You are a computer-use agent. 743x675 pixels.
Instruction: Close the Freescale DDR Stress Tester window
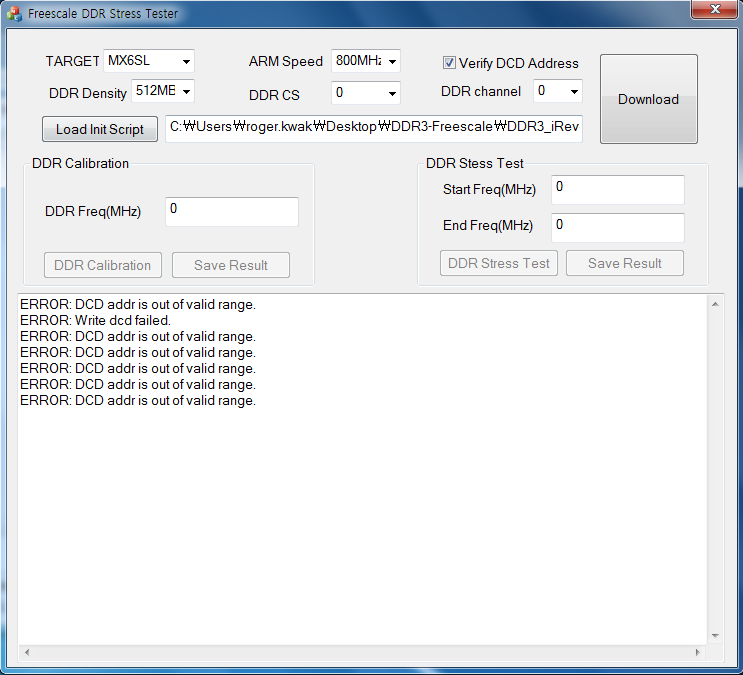[715, 9]
